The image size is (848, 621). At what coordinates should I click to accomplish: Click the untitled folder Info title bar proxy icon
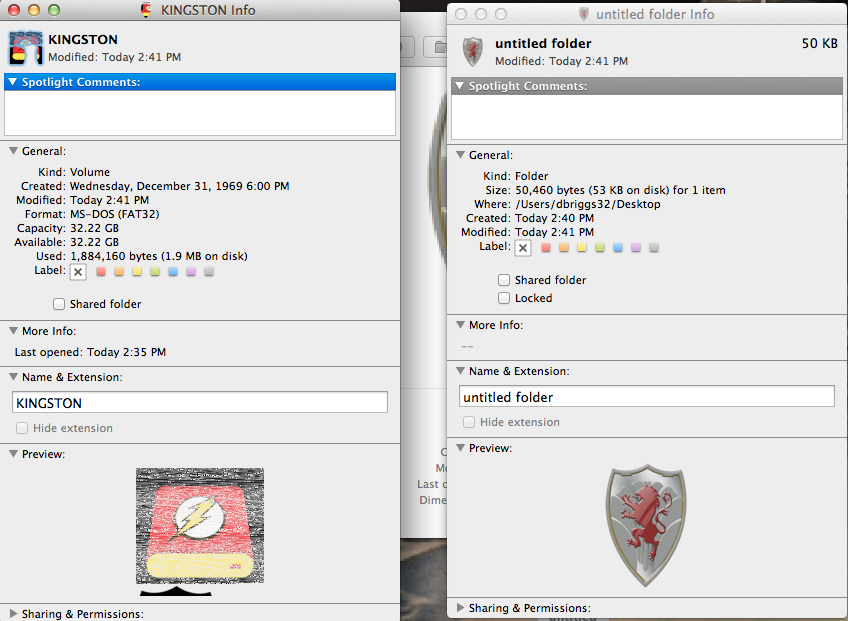tap(584, 14)
